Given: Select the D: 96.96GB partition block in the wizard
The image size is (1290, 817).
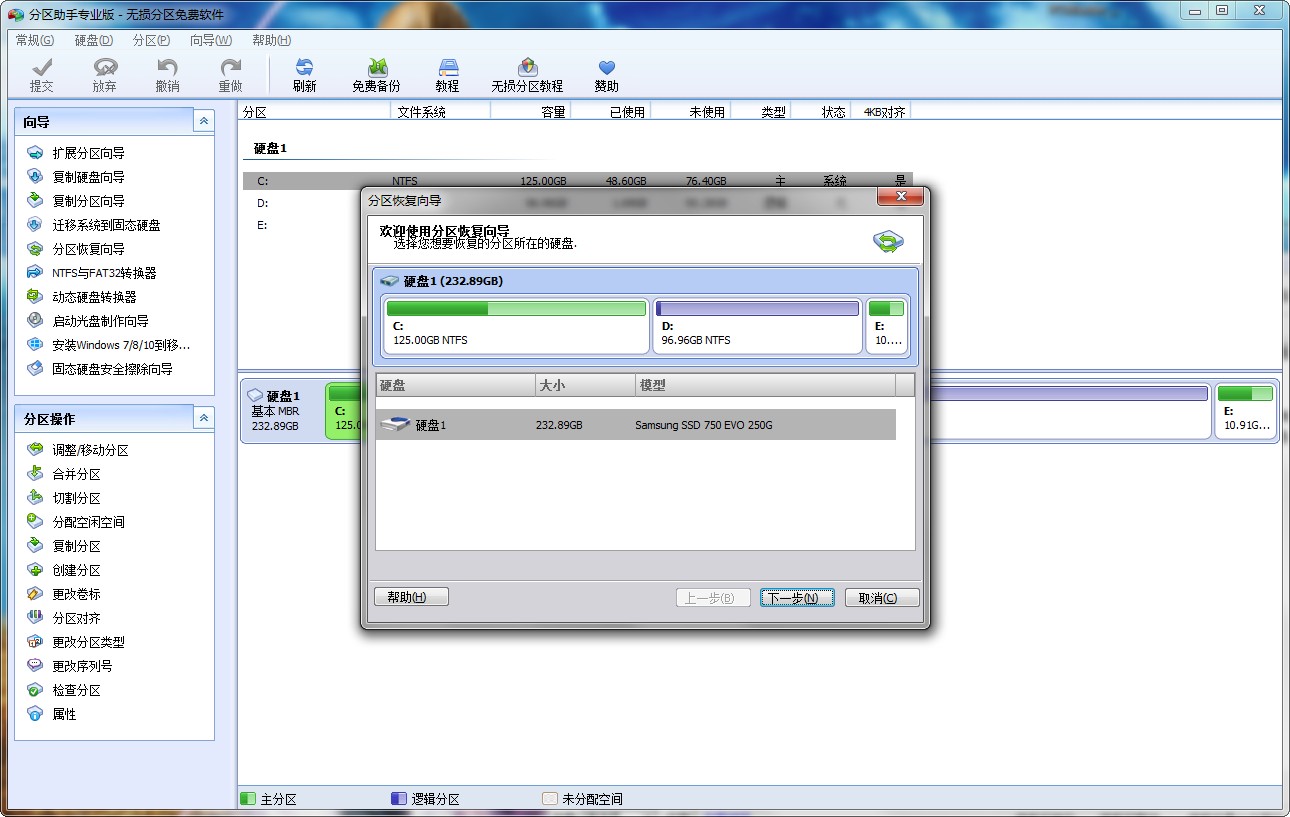Looking at the screenshot, I should tap(757, 325).
